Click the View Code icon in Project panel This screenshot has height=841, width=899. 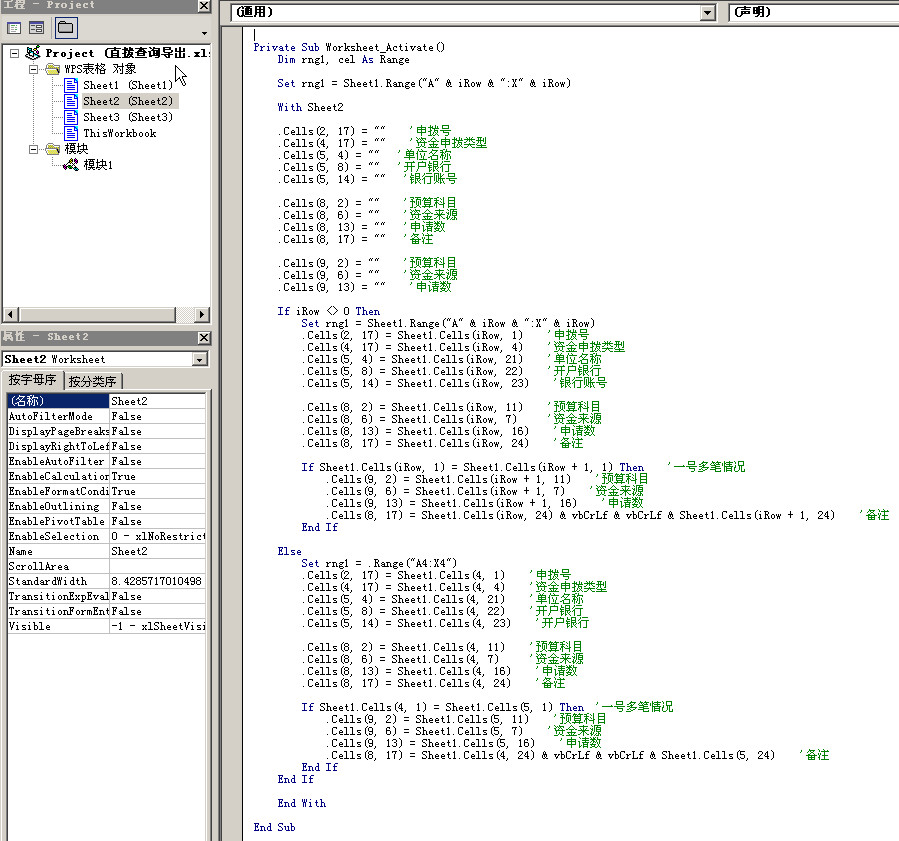(12, 28)
